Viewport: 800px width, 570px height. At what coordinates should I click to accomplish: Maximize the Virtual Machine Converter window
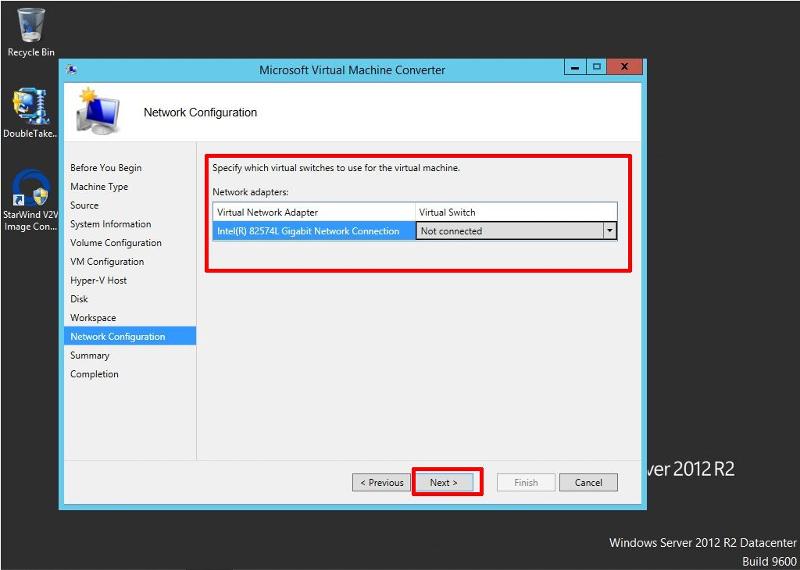(x=596, y=67)
